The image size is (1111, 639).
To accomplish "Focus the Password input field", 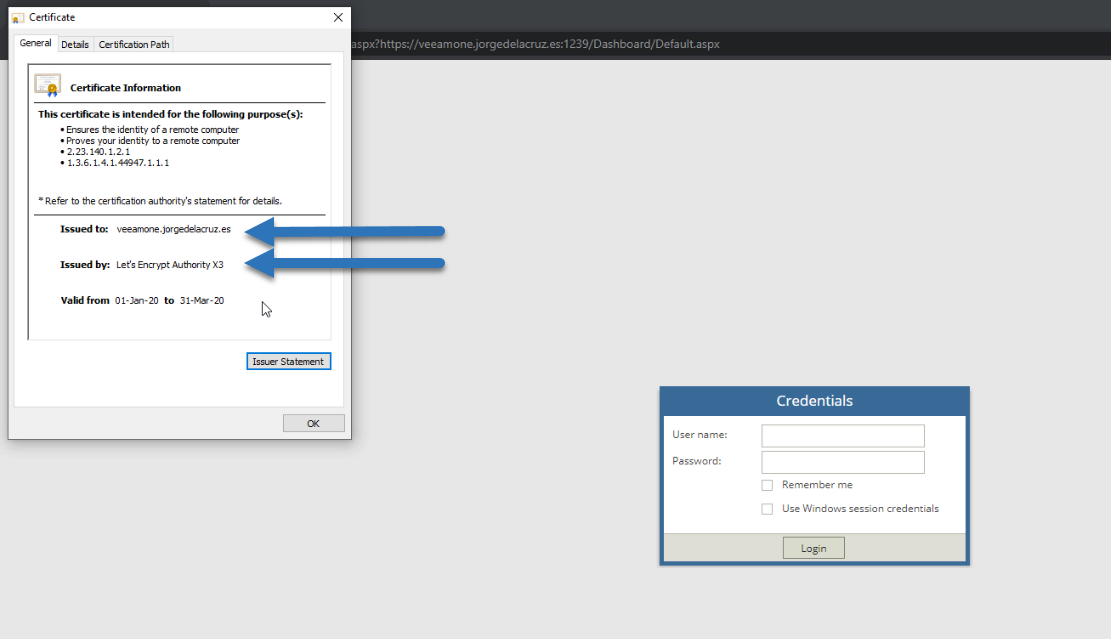I will pos(843,462).
